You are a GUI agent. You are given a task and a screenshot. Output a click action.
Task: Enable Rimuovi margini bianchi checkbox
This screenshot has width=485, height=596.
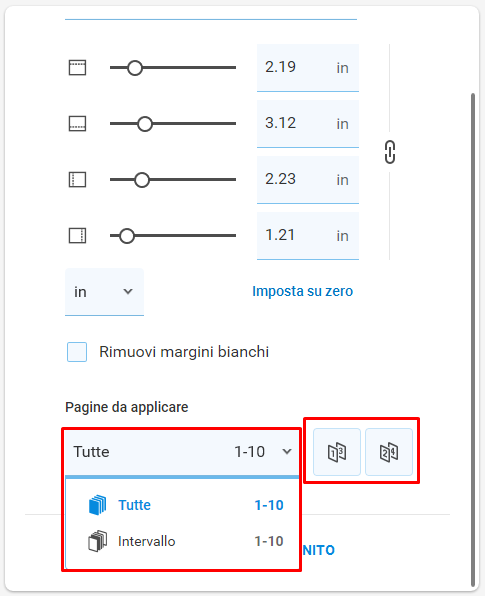click(x=77, y=352)
